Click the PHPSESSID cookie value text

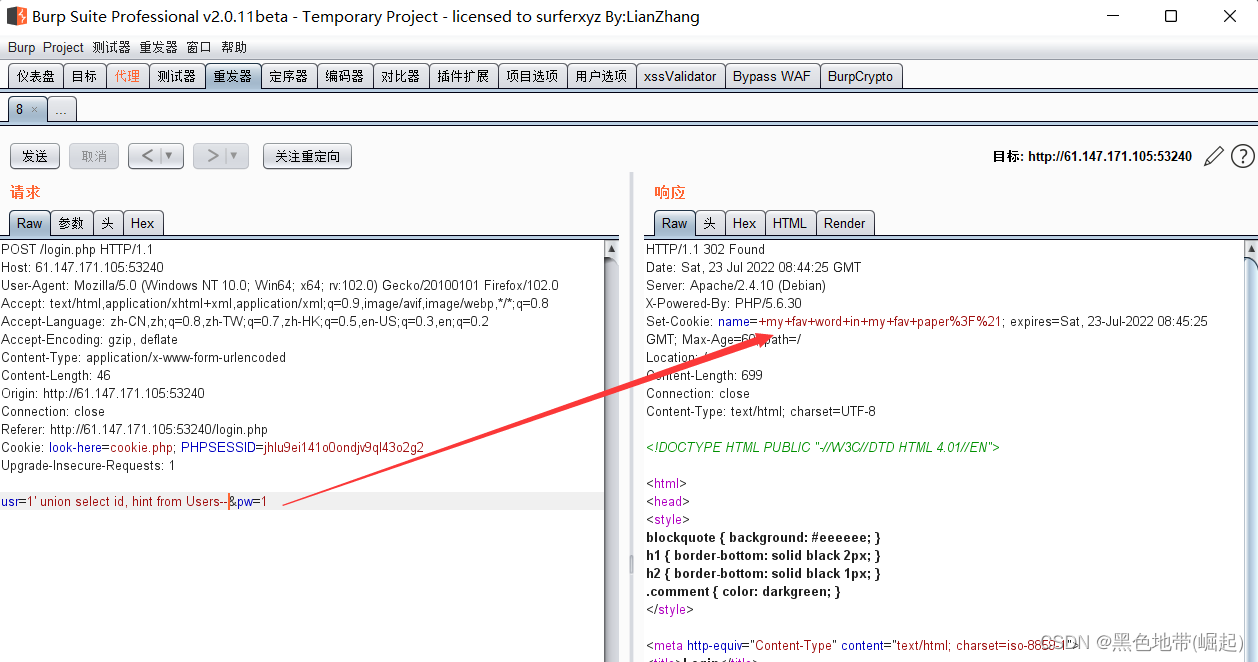click(x=343, y=447)
